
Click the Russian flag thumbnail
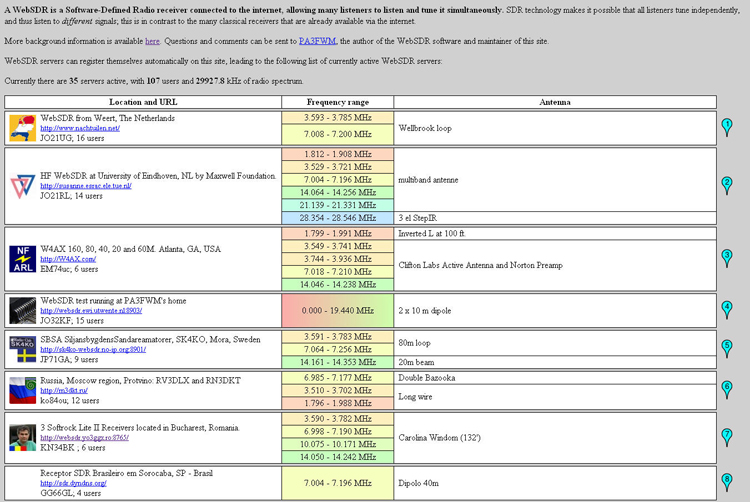tap(22, 389)
